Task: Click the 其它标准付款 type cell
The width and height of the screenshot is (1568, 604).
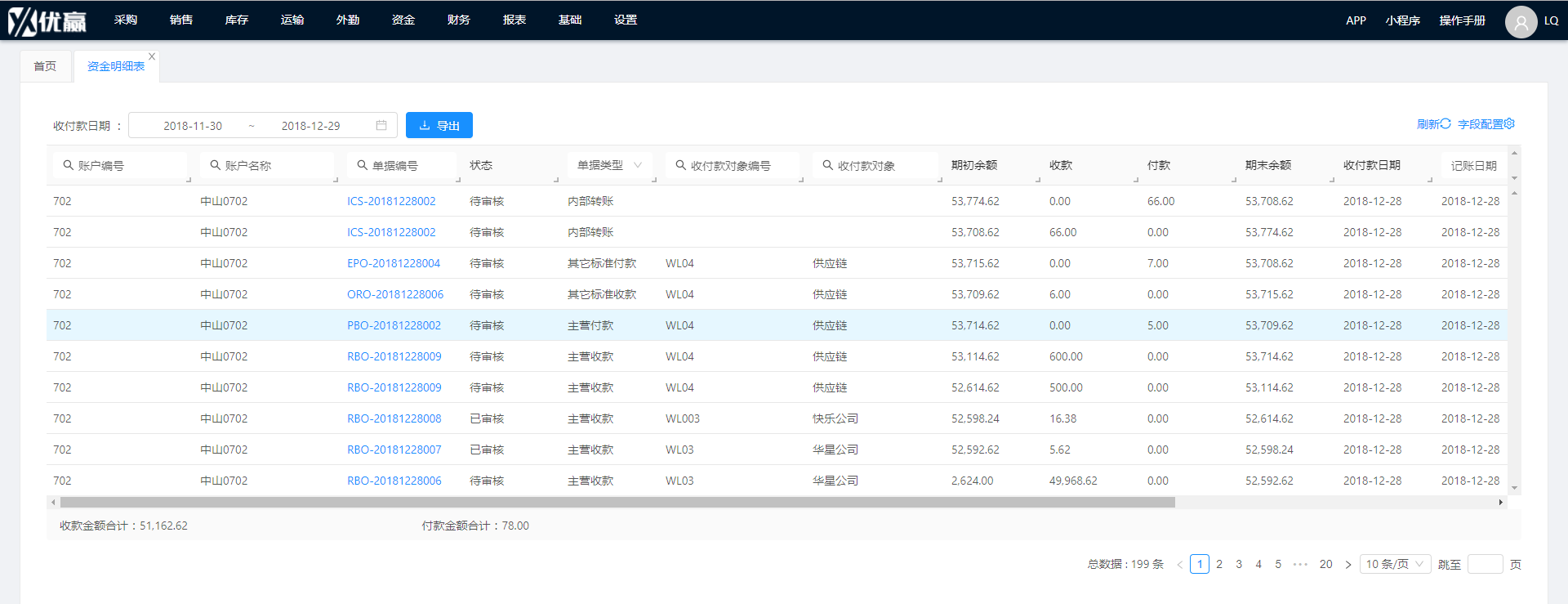Action: 602,263
